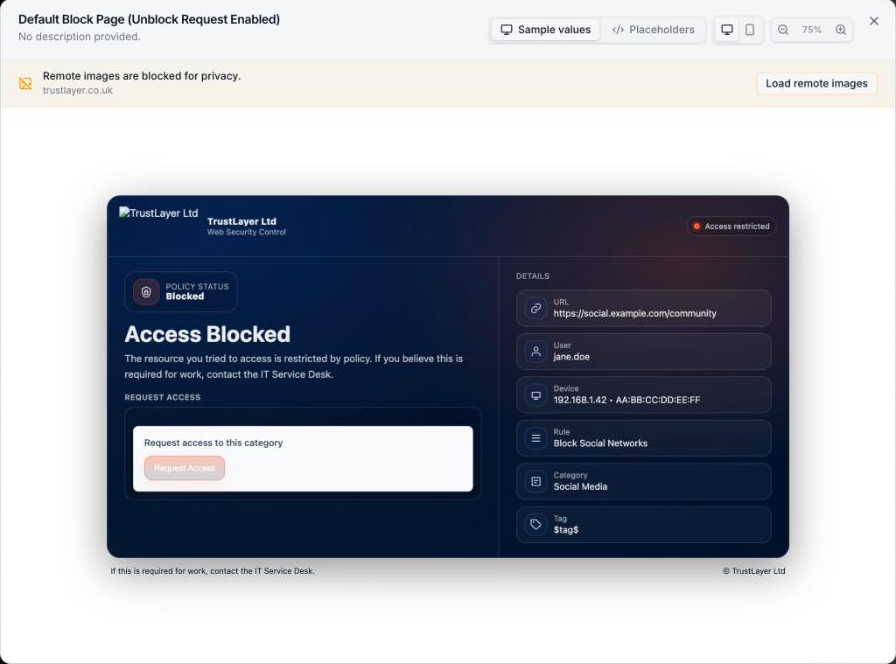The height and width of the screenshot is (664, 896).
Task: Select desktop preview icon
Action: pyautogui.click(x=727, y=30)
